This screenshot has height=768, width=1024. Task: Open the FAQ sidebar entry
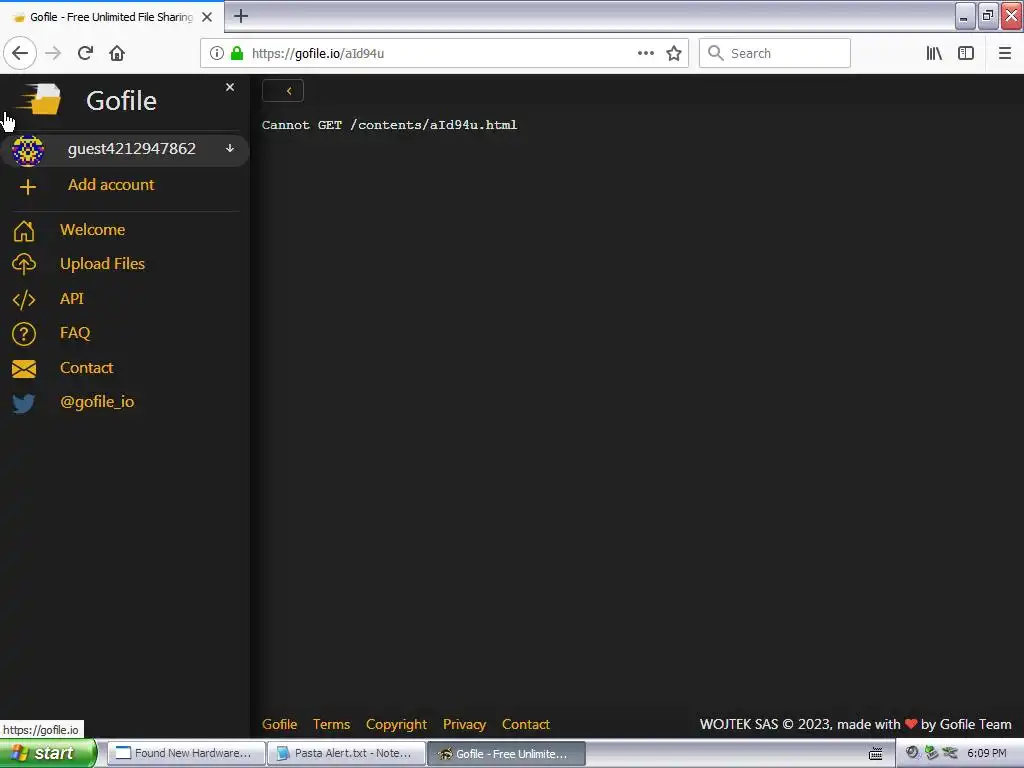[75, 333]
